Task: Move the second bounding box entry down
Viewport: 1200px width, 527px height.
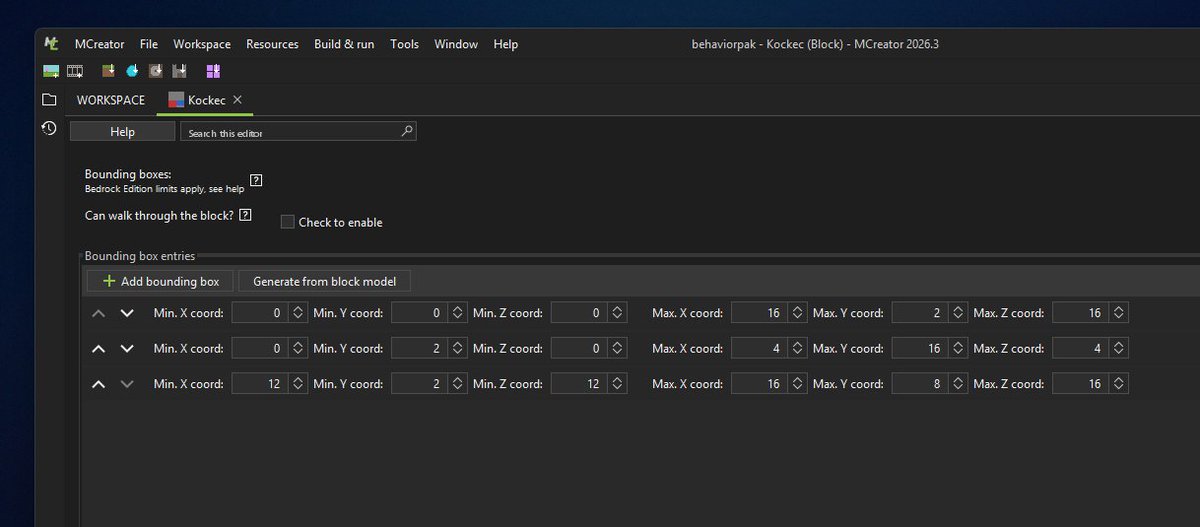Action: [126, 349]
